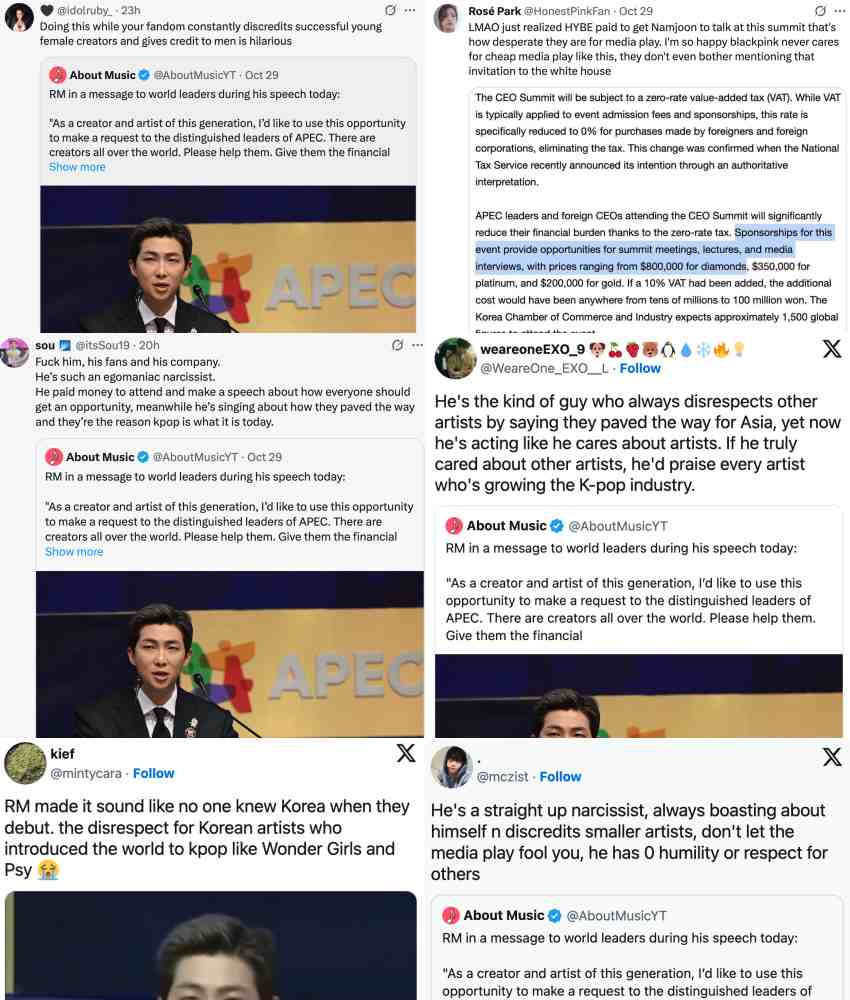Click X logo on weareoneEXO_9 tweet
Viewport: 850px width, 1000px height.
click(832, 349)
